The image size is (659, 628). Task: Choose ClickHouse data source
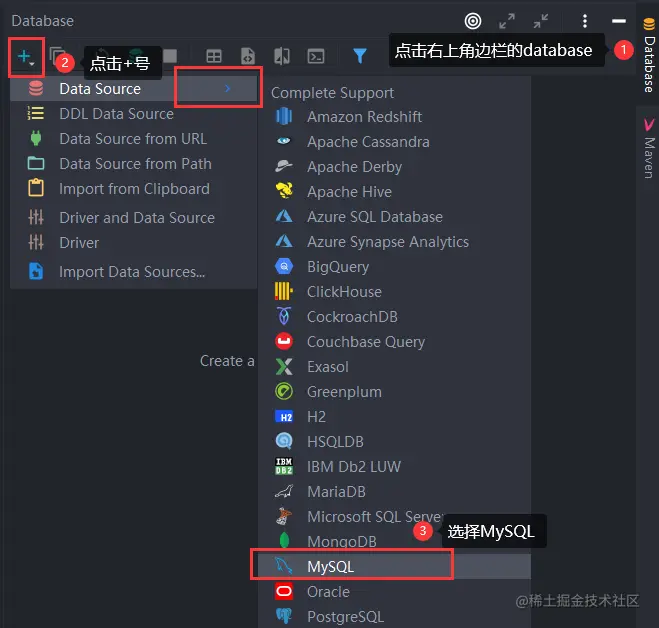tap(394, 292)
